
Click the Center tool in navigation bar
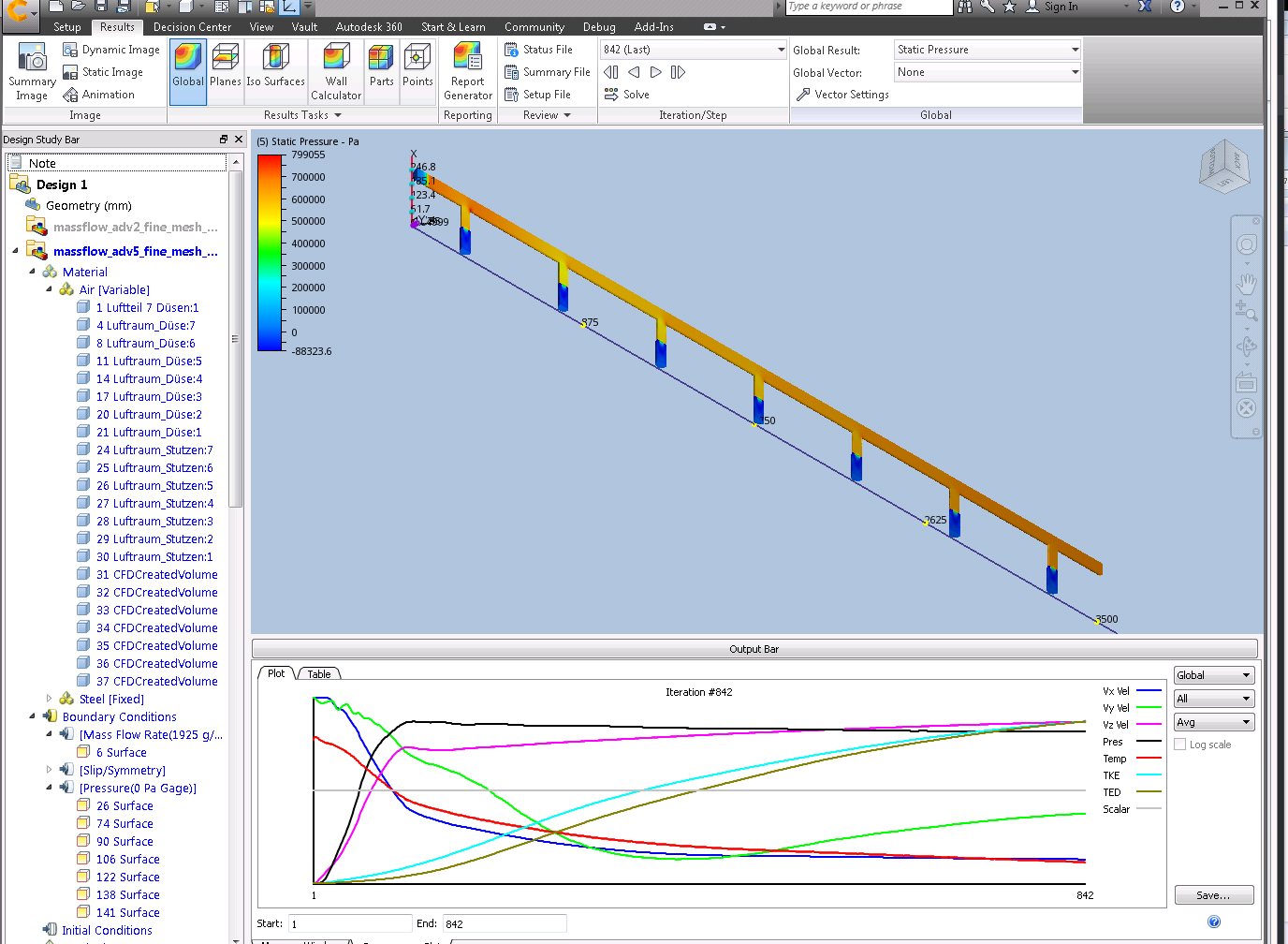point(1246,408)
